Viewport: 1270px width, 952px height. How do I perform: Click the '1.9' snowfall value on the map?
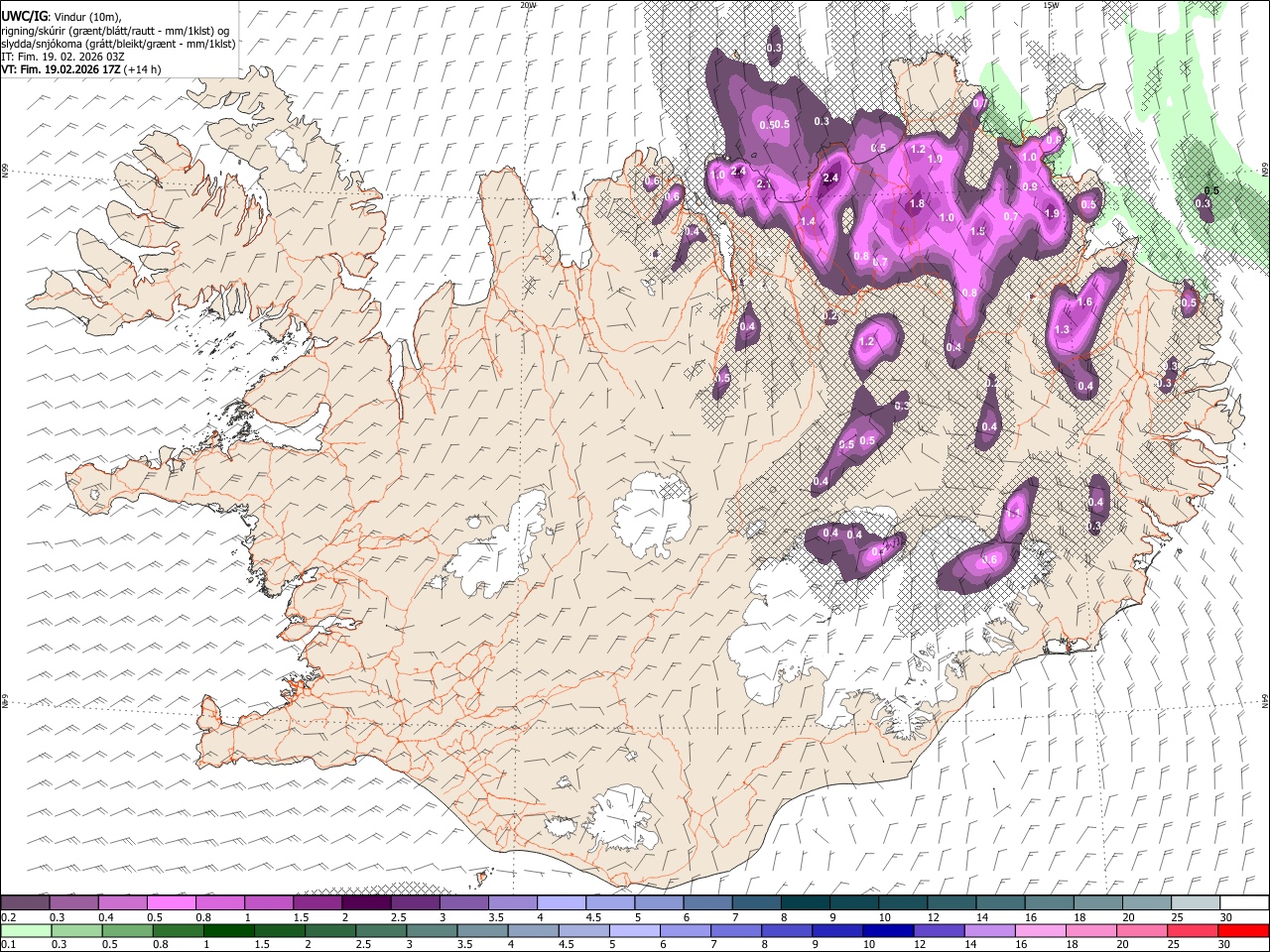click(1053, 213)
